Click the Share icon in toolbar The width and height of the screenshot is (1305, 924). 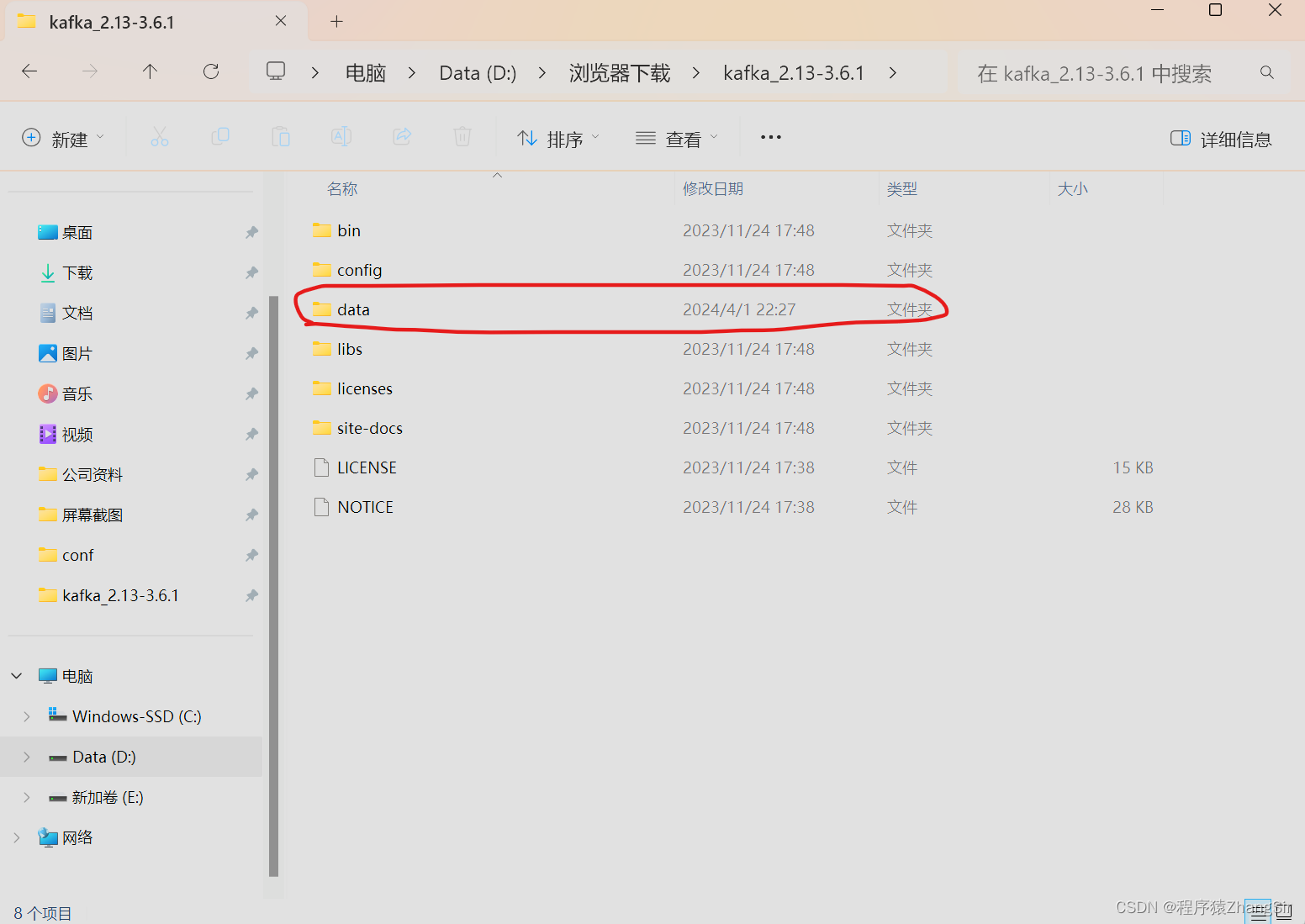(x=402, y=137)
